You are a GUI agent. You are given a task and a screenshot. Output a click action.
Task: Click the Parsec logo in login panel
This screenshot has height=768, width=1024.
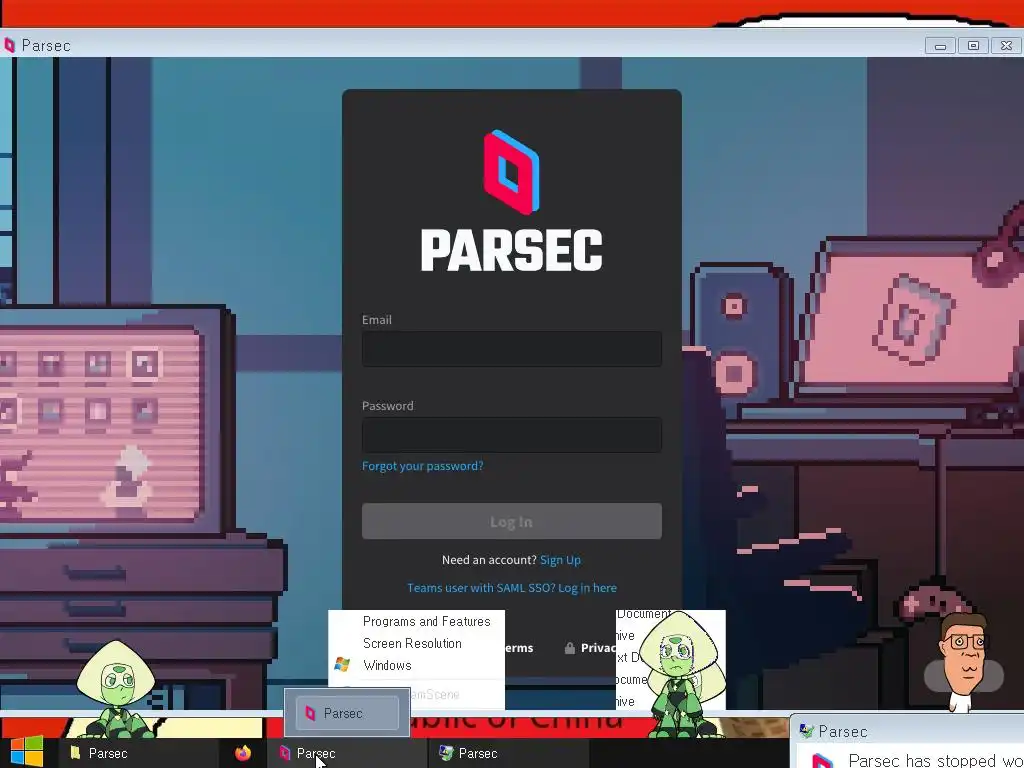click(511, 200)
